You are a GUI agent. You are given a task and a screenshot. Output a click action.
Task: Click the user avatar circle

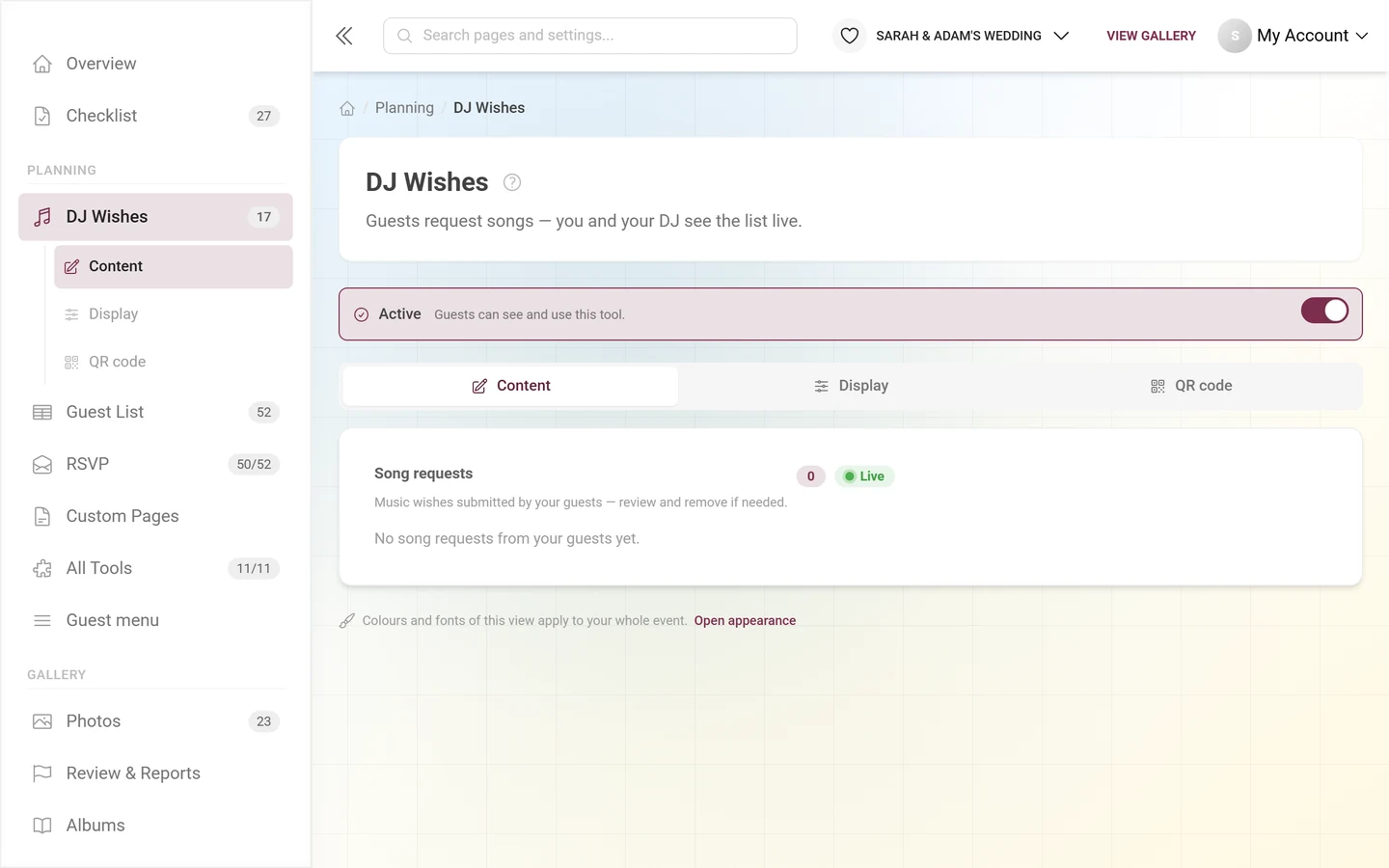click(1235, 36)
